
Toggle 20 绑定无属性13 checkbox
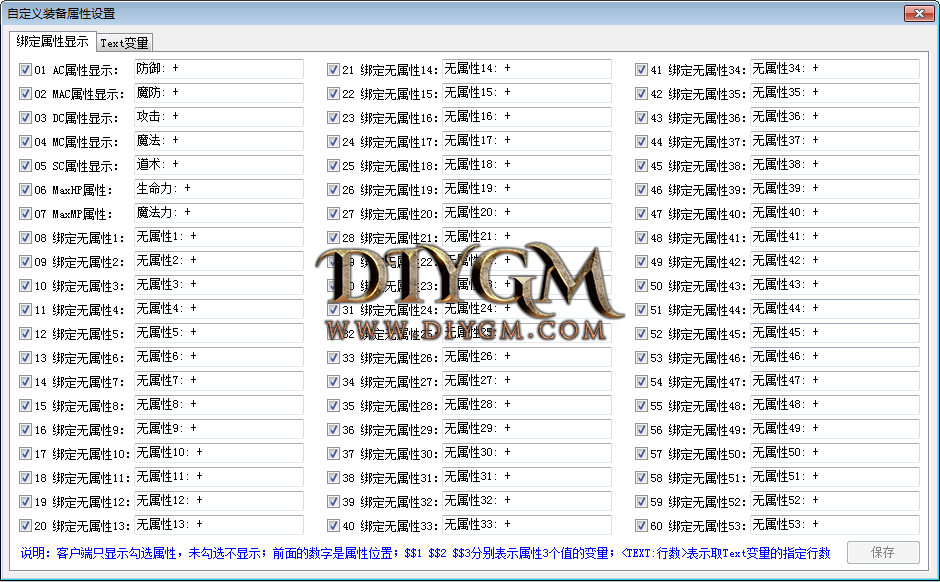25,526
